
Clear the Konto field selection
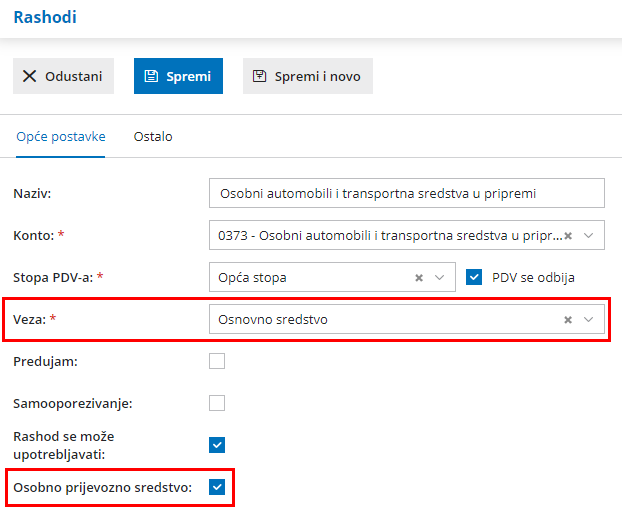point(568,236)
